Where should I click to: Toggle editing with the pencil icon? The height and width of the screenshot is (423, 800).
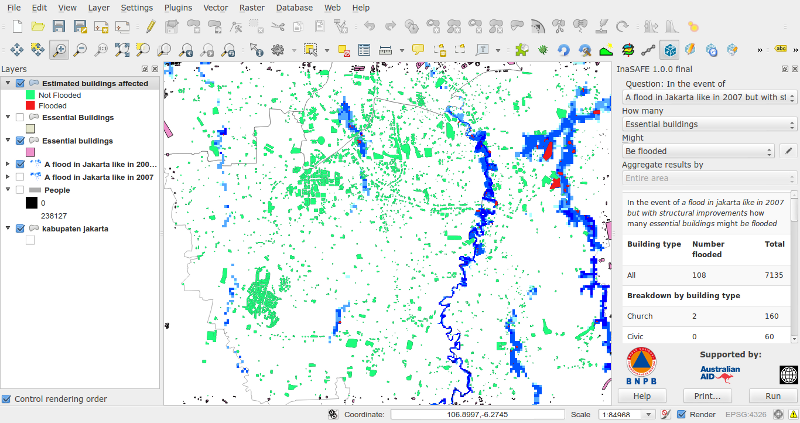click(x=151, y=27)
